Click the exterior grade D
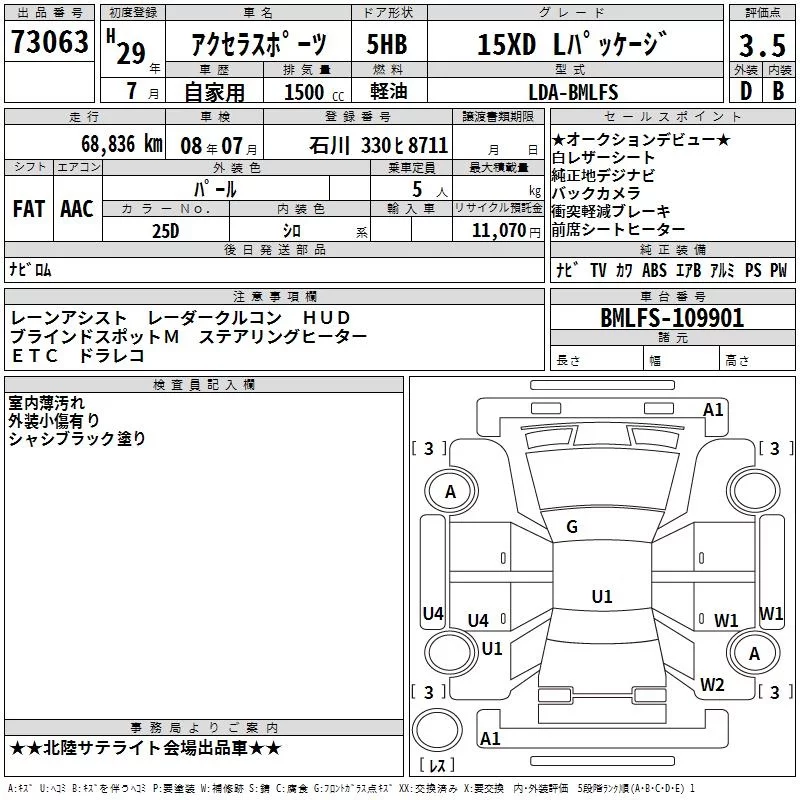This screenshot has height=800, width=800. click(x=745, y=91)
